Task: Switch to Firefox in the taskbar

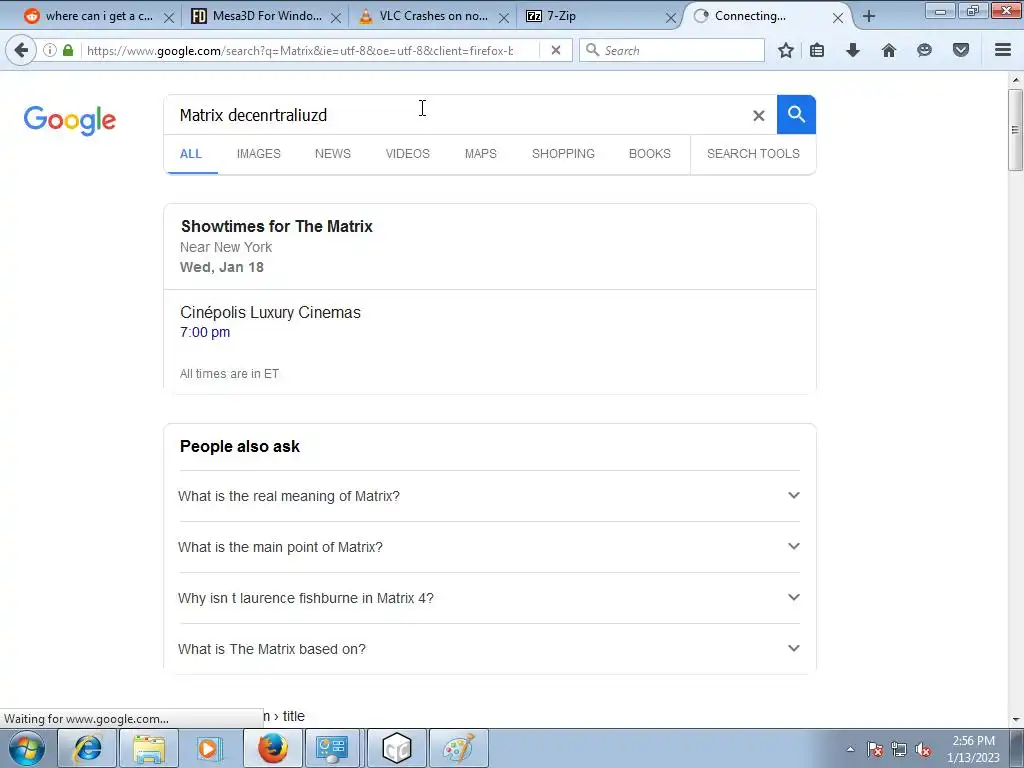Action: pyautogui.click(x=272, y=748)
